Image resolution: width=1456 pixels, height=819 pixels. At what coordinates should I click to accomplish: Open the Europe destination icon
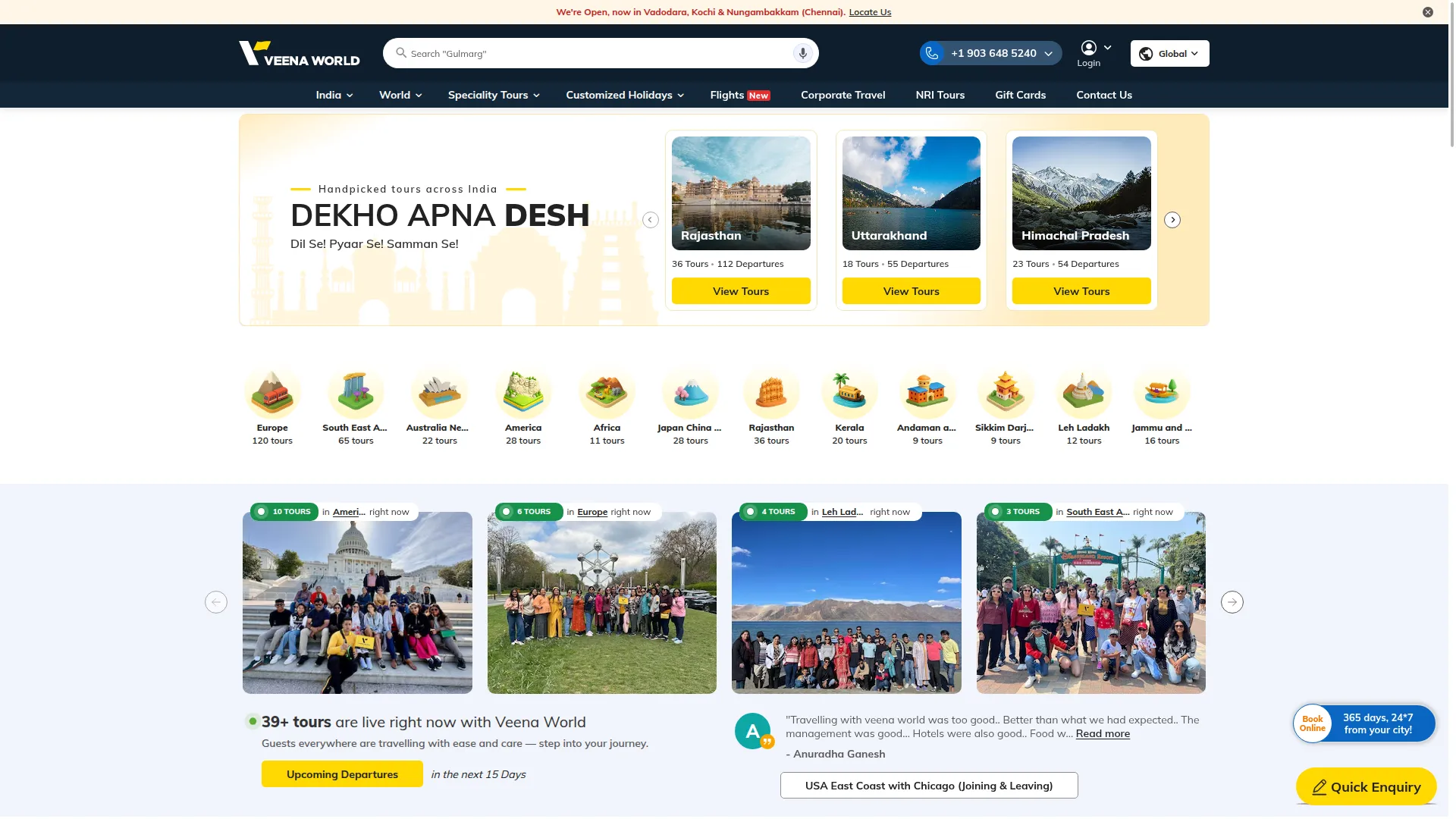point(272,393)
